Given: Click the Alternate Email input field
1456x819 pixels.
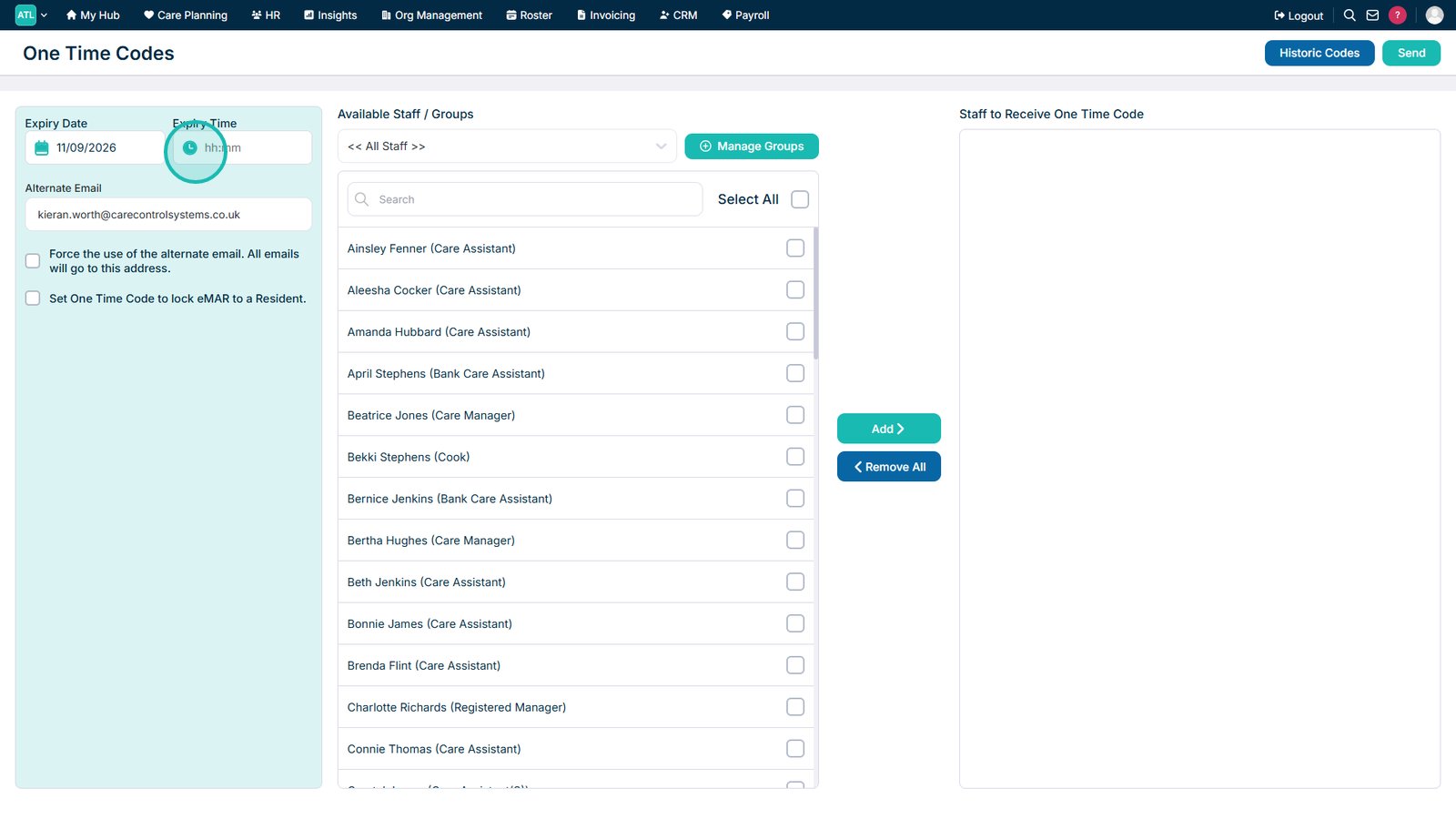Looking at the screenshot, I should coord(168,215).
